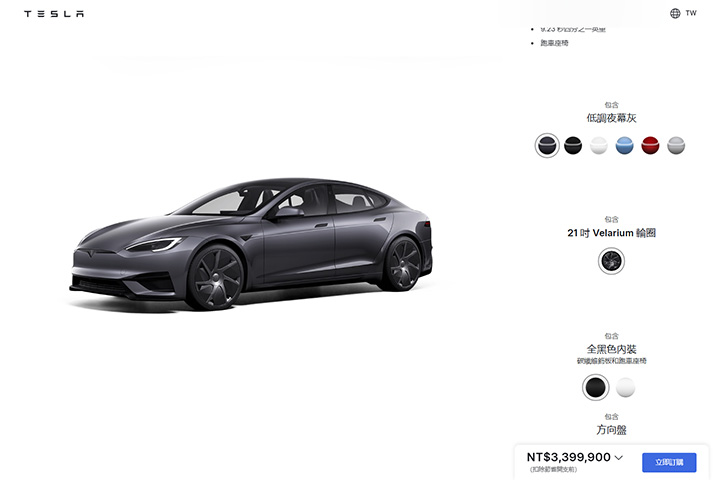
Task: Expand the price details chevron
Action: point(619,457)
